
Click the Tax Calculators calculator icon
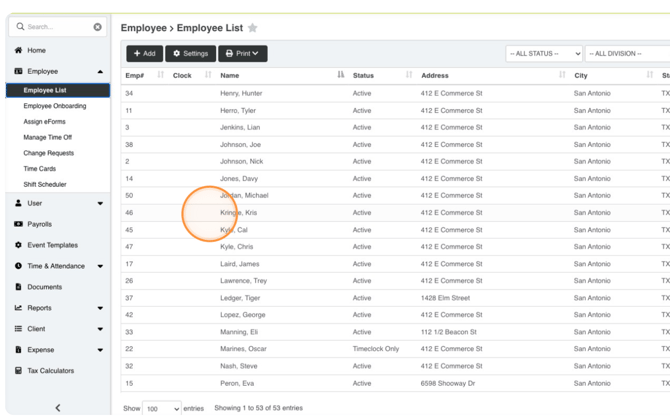(x=18, y=370)
